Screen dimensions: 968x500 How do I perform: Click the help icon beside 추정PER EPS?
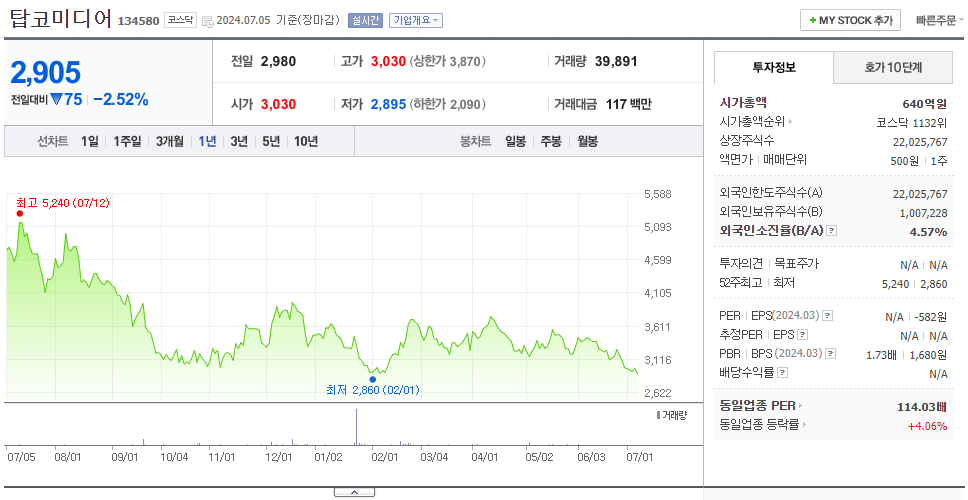point(802,335)
